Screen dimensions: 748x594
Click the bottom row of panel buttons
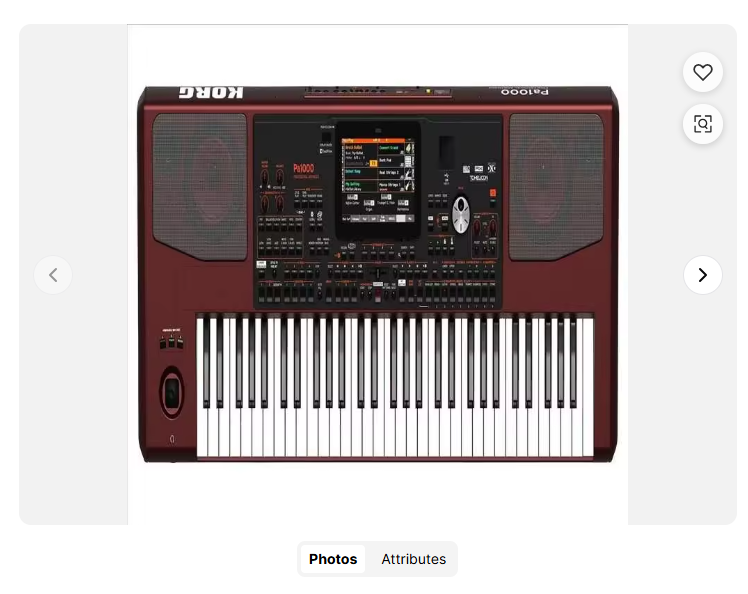[377, 294]
